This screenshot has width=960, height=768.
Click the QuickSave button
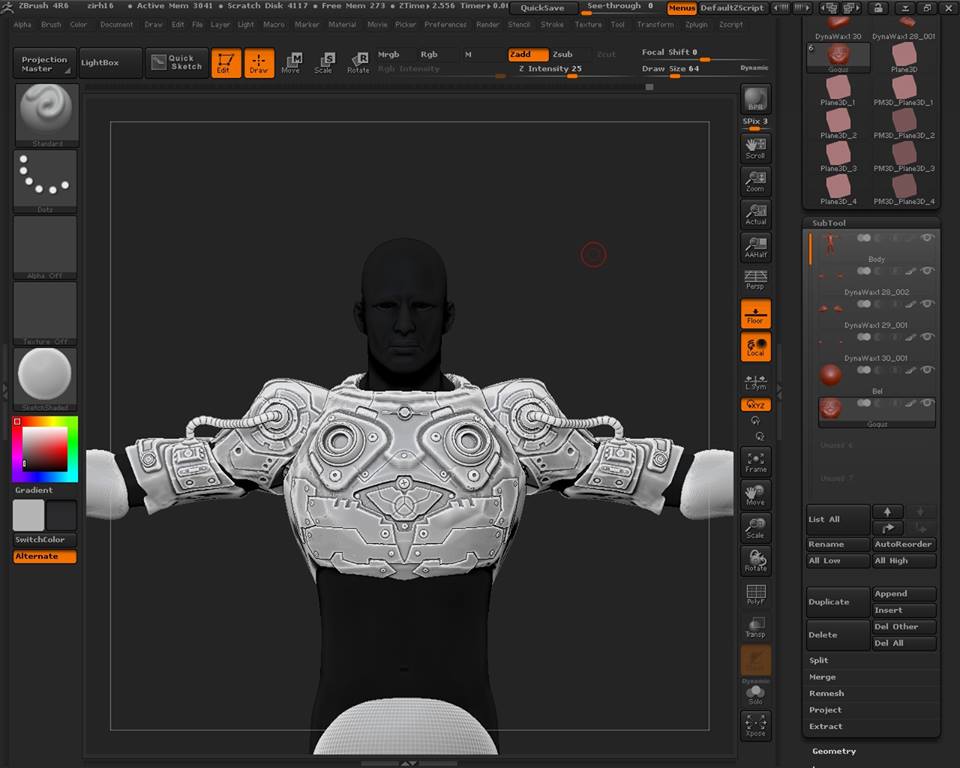tap(542, 8)
